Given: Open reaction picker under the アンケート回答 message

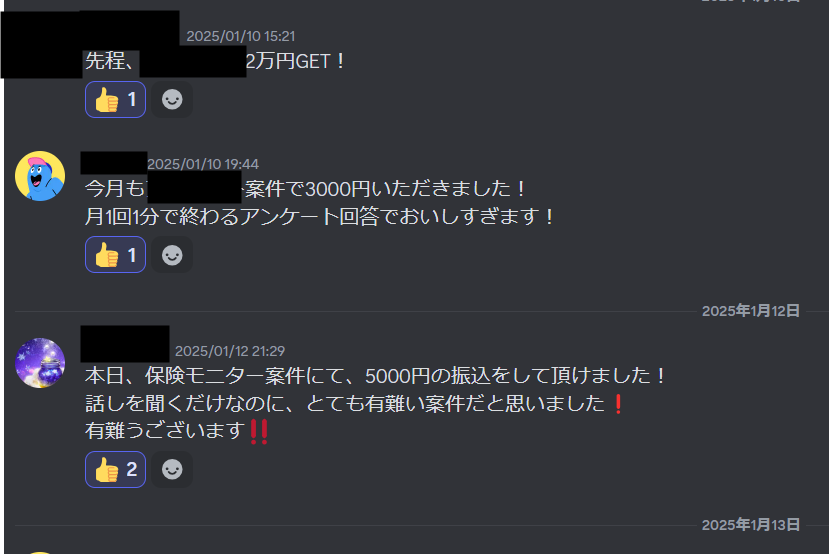Looking at the screenshot, I should pyautogui.click(x=172, y=255).
